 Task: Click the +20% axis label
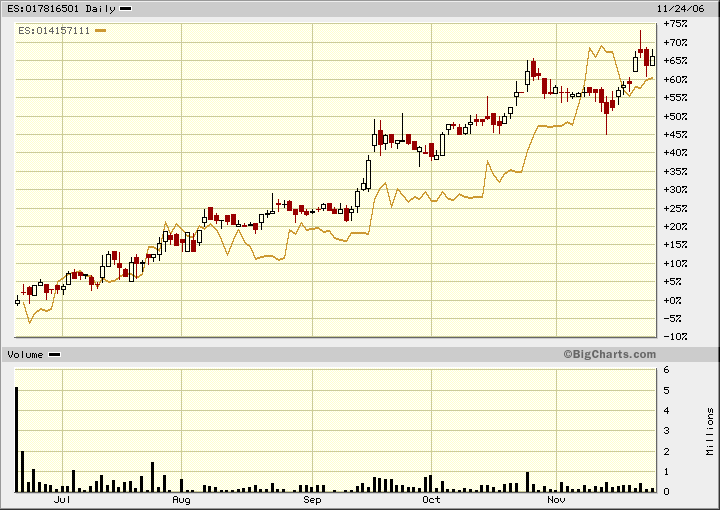pos(675,226)
